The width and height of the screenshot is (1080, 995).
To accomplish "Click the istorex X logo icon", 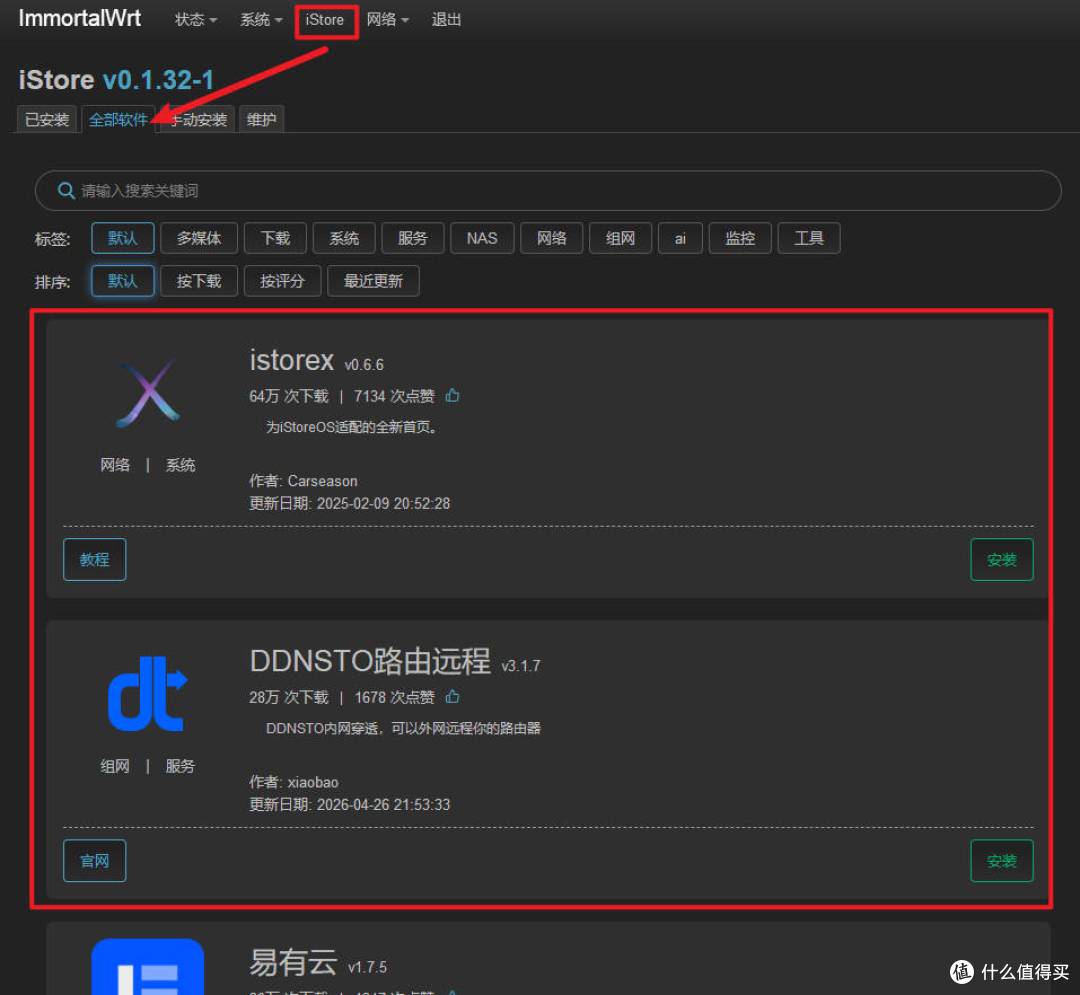I will point(148,393).
